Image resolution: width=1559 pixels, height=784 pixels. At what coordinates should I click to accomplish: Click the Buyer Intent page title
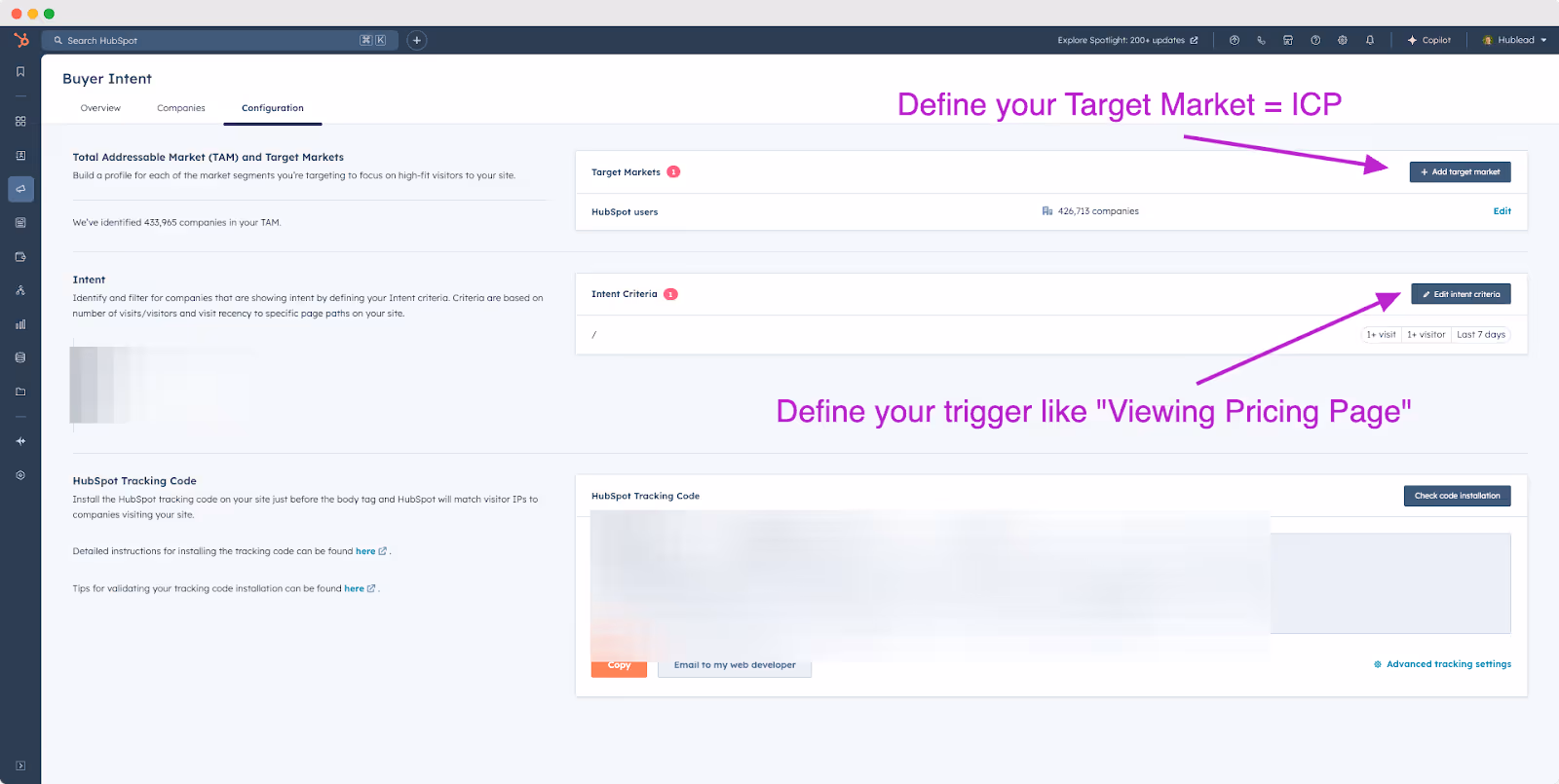pyautogui.click(x=107, y=79)
